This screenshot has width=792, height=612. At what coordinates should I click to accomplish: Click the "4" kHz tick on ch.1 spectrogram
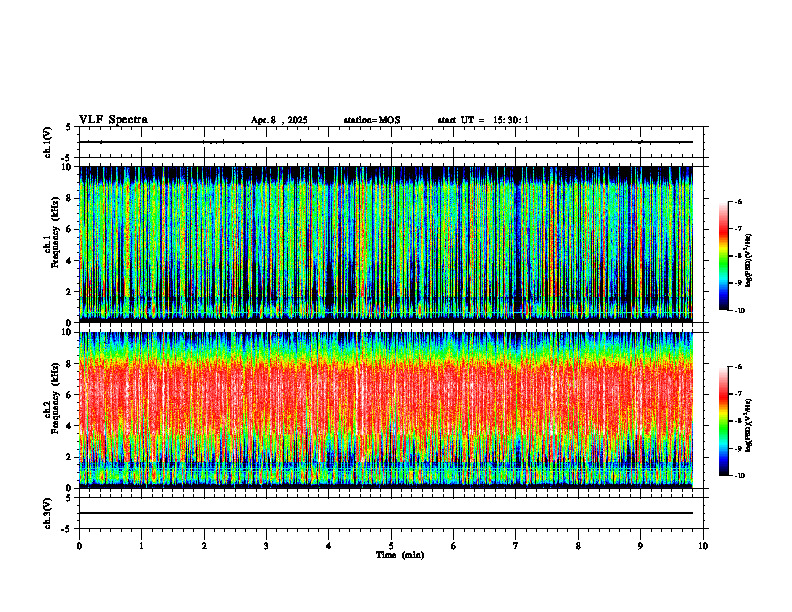pos(70,261)
